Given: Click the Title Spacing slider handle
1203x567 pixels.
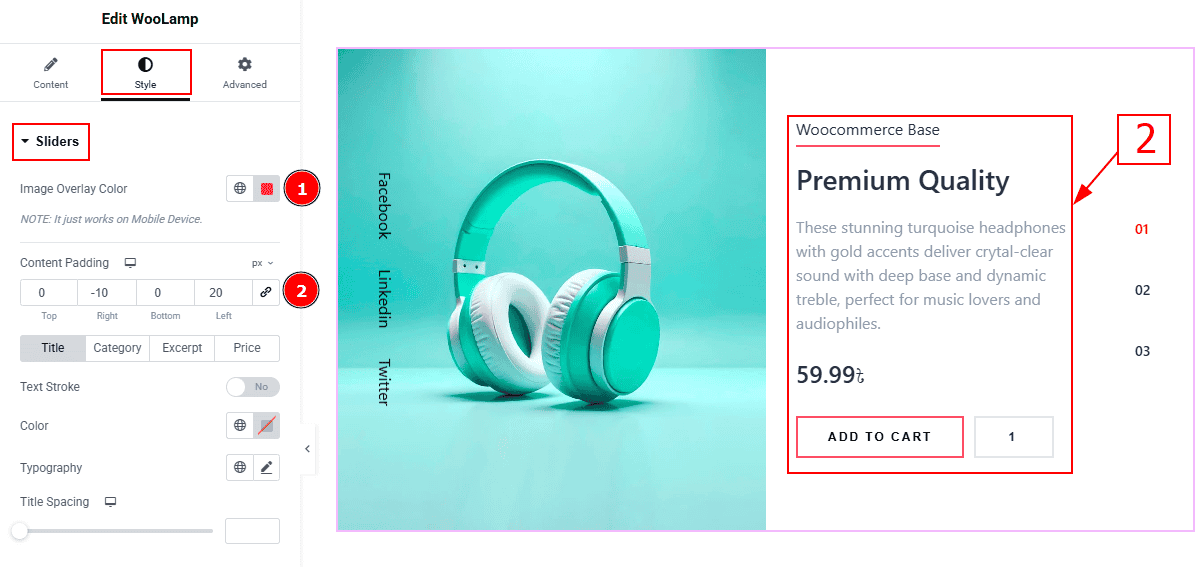Looking at the screenshot, I should [x=20, y=531].
